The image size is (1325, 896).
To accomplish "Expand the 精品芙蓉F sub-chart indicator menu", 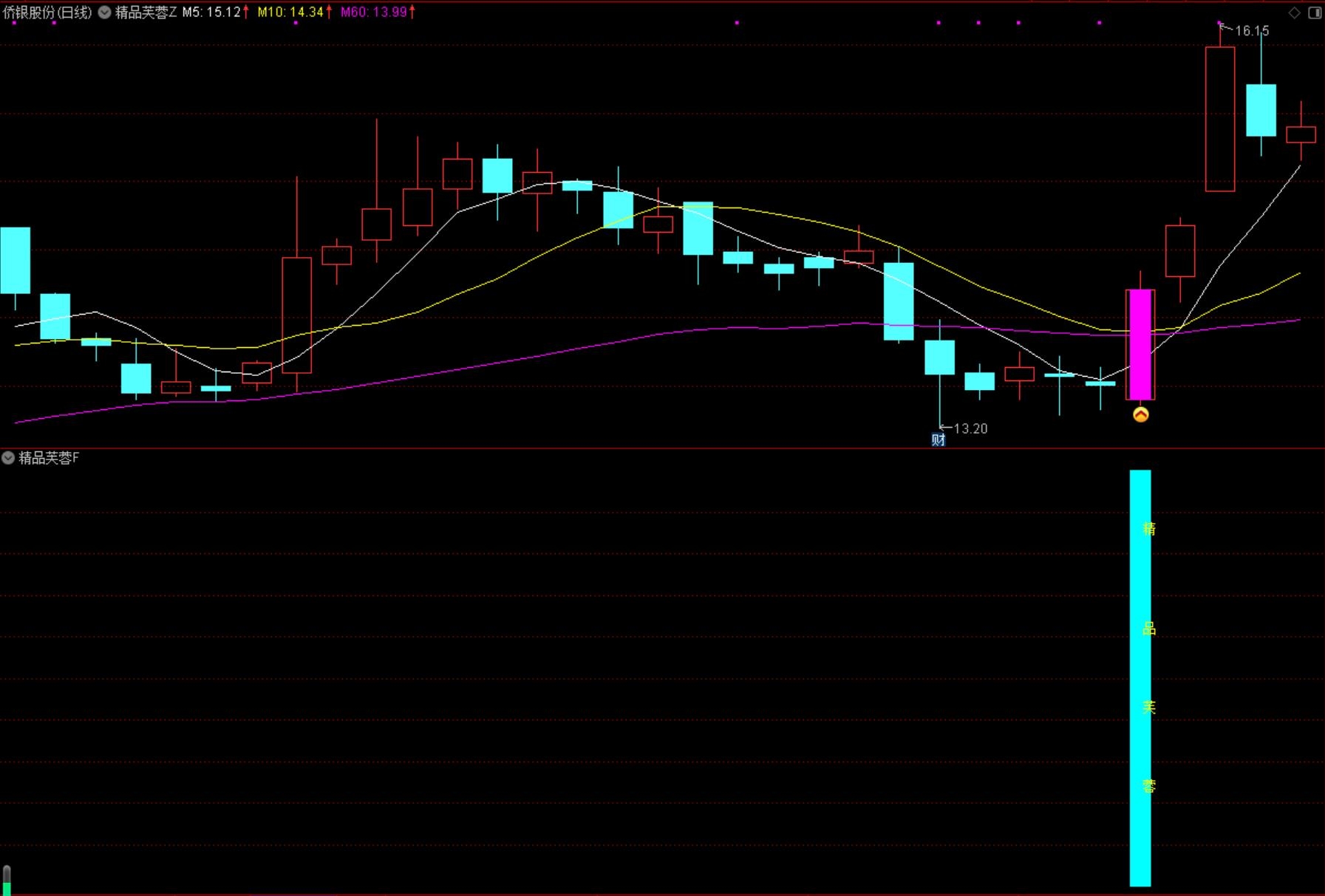I will [8, 458].
